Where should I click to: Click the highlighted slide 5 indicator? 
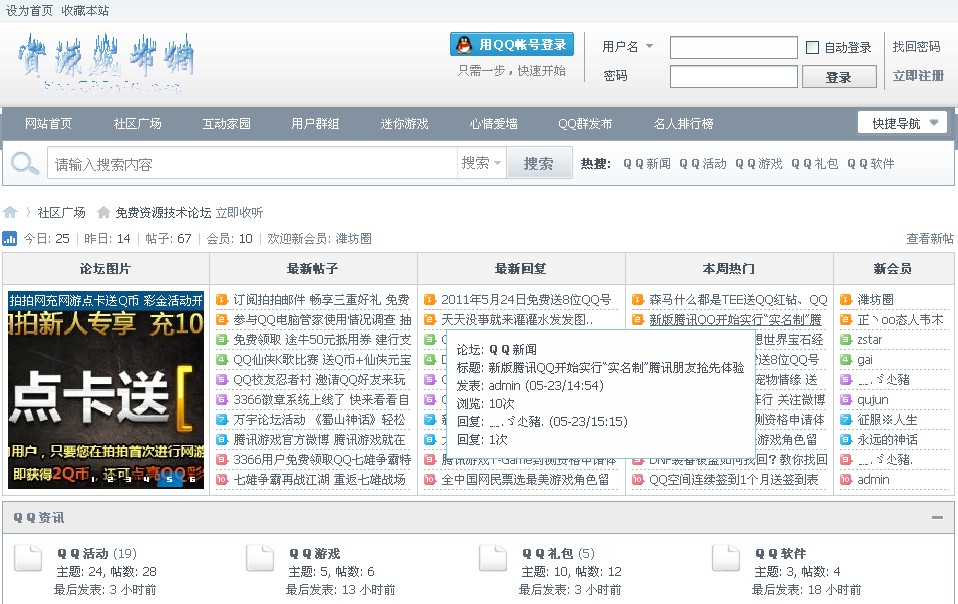170,479
